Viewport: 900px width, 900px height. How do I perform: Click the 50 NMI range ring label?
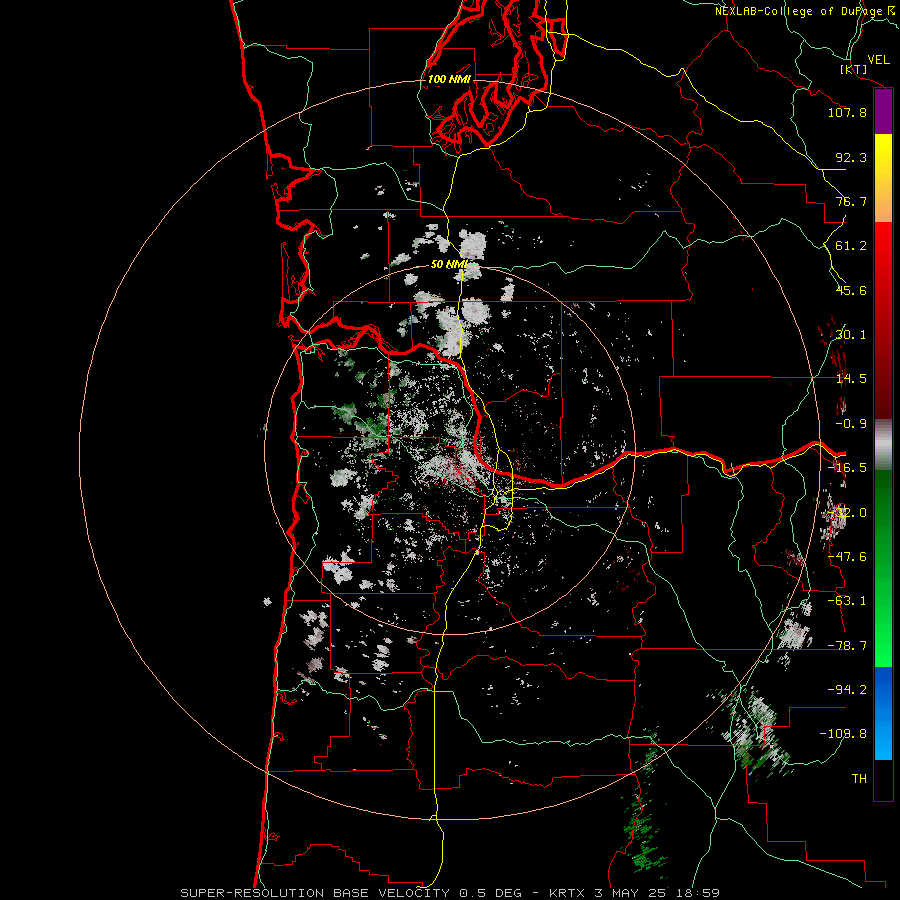pyautogui.click(x=449, y=265)
